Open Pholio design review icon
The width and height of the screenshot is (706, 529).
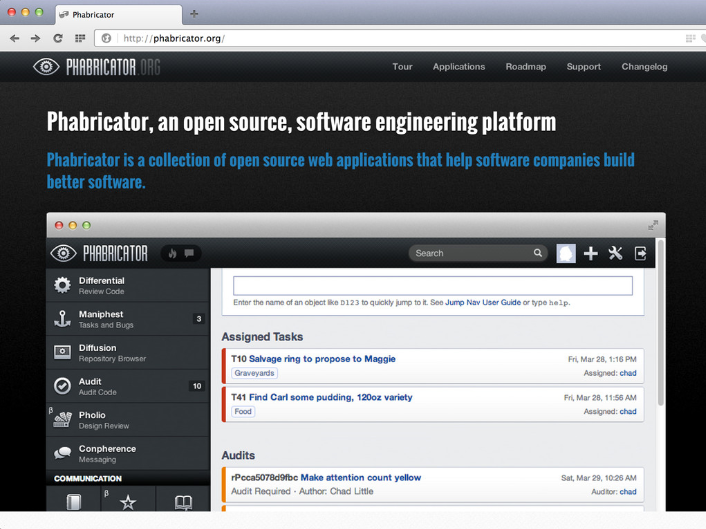pyautogui.click(x=62, y=420)
